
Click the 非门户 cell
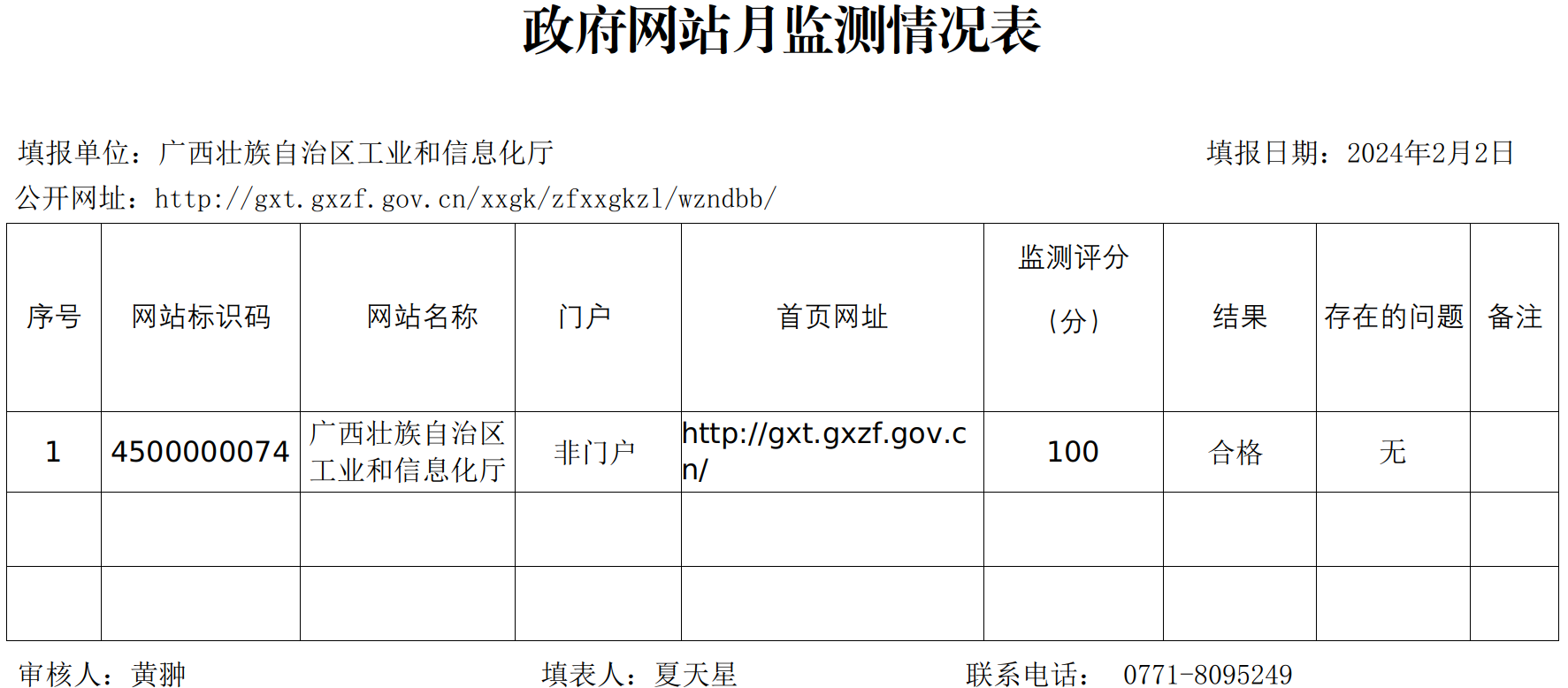click(594, 453)
